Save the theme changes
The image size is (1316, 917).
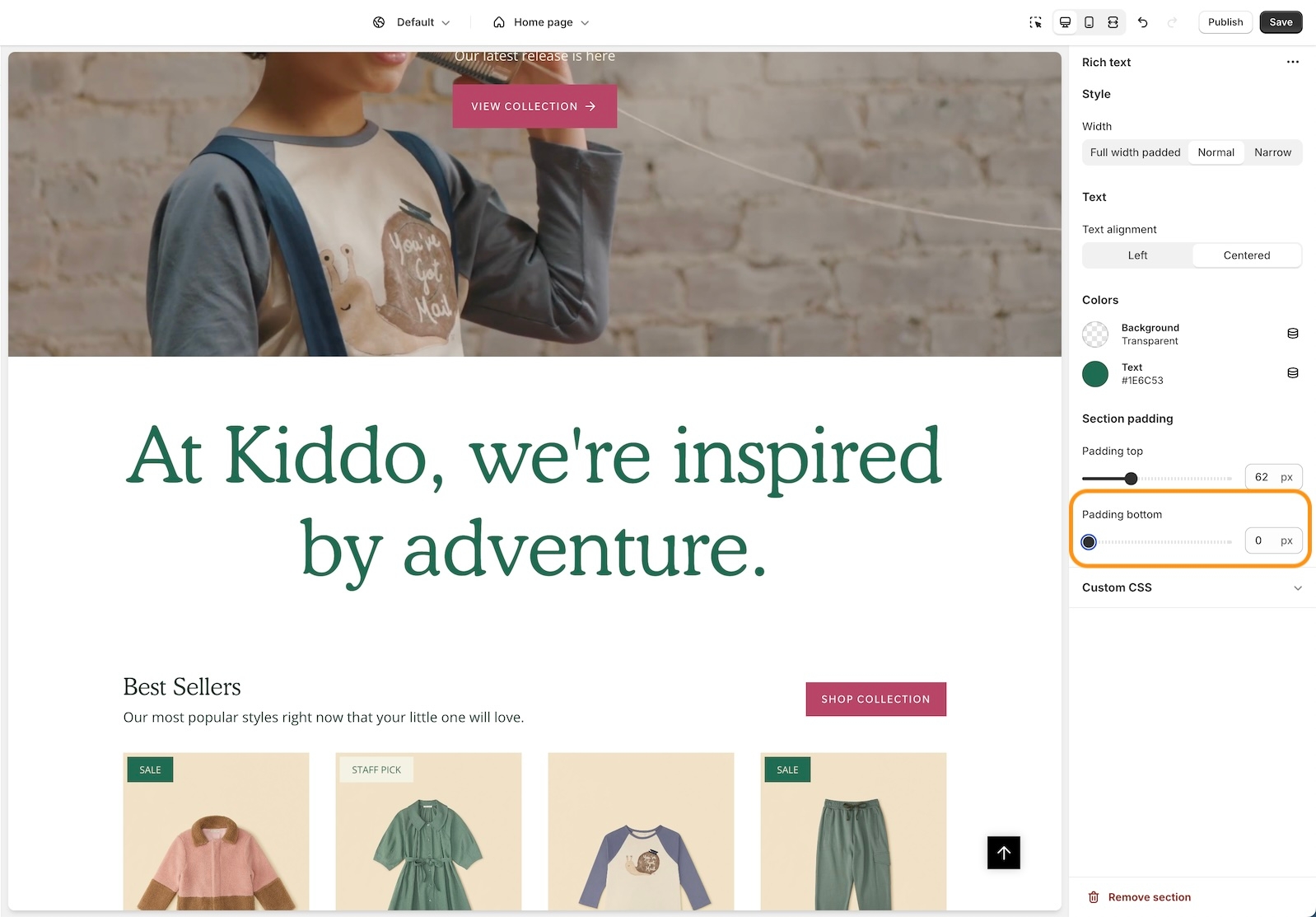1280,22
